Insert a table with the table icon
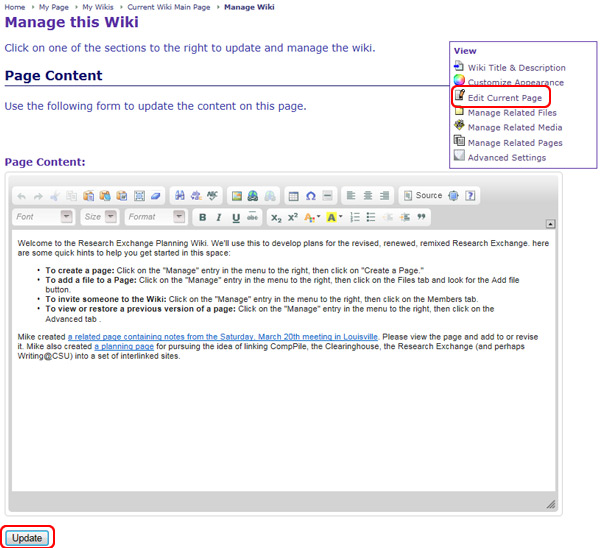Image resolution: width=600 pixels, height=548 pixels. (x=293, y=196)
